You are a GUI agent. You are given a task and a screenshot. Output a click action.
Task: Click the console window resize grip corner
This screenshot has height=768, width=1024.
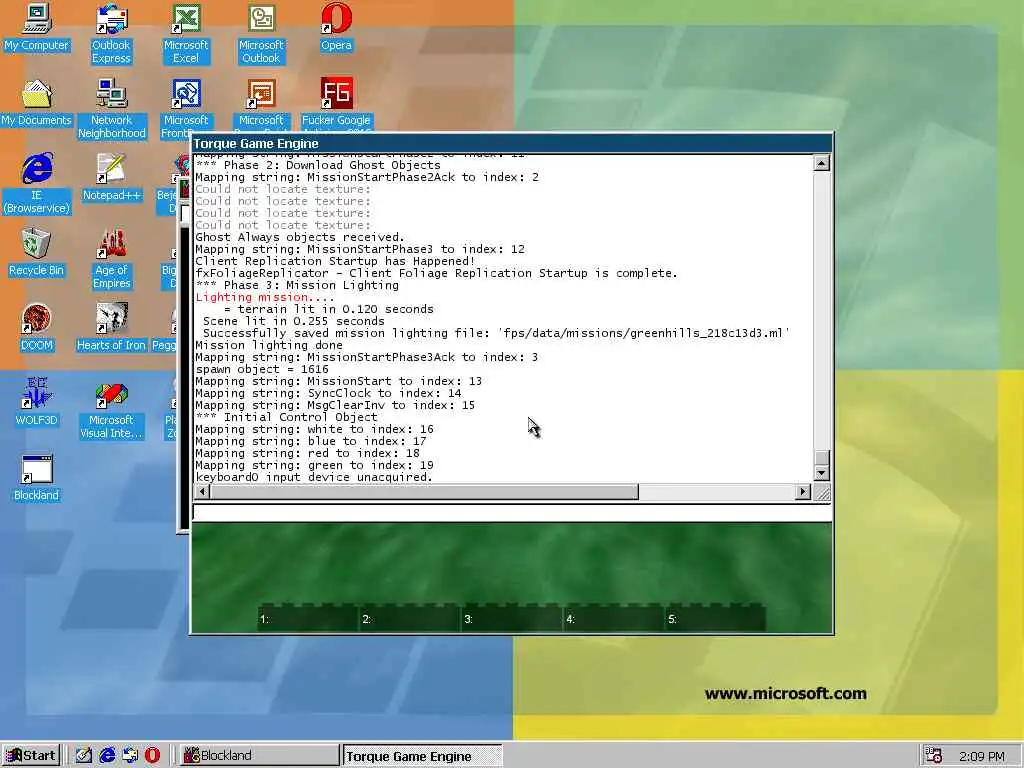(822, 492)
